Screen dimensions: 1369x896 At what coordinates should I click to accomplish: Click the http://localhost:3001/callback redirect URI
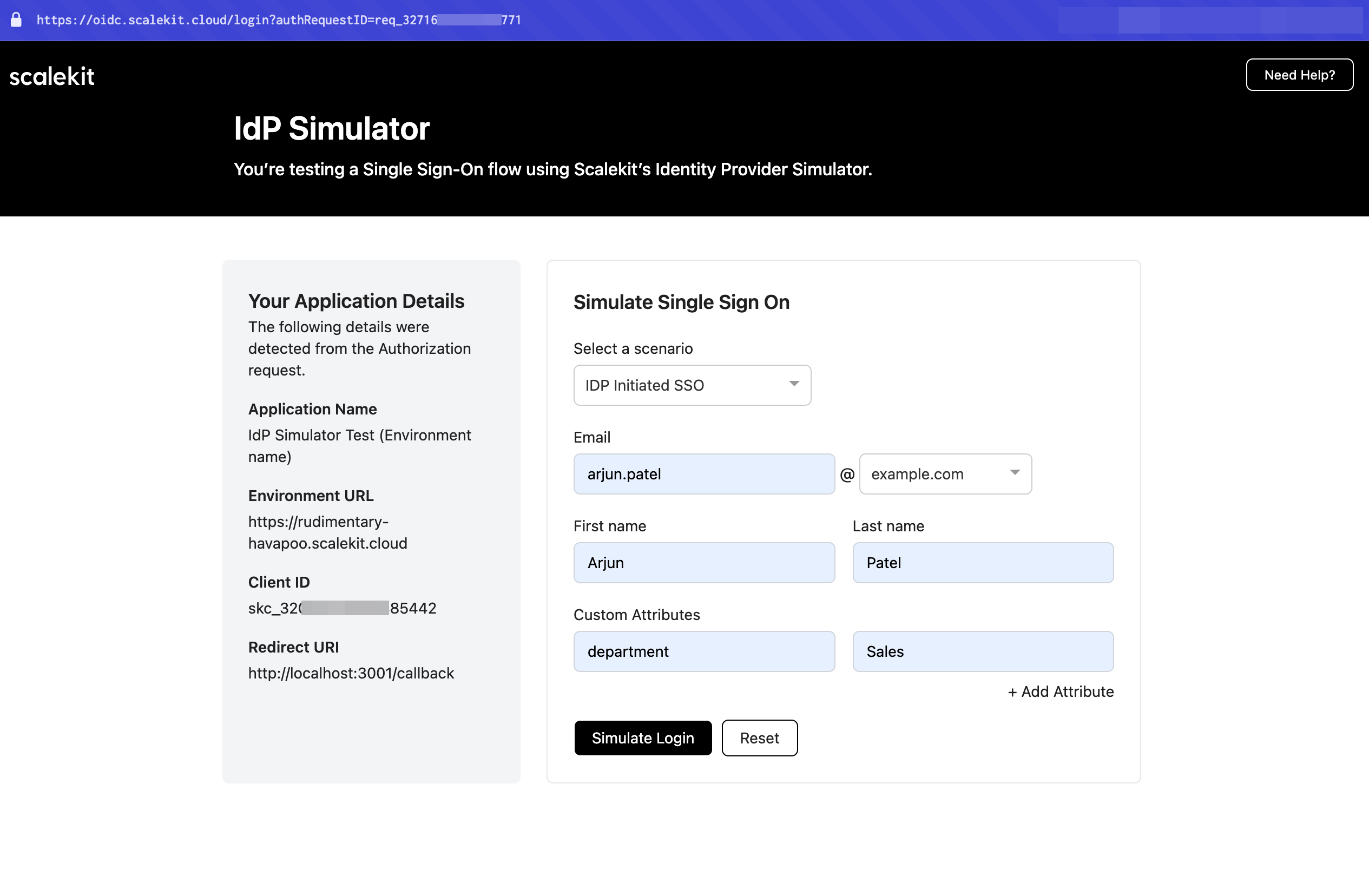[x=351, y=673]
